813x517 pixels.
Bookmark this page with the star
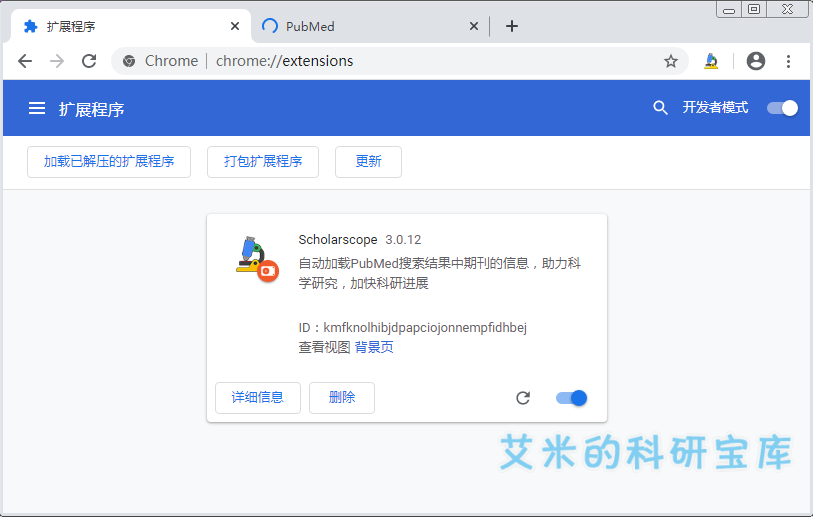tap(670, 61)
